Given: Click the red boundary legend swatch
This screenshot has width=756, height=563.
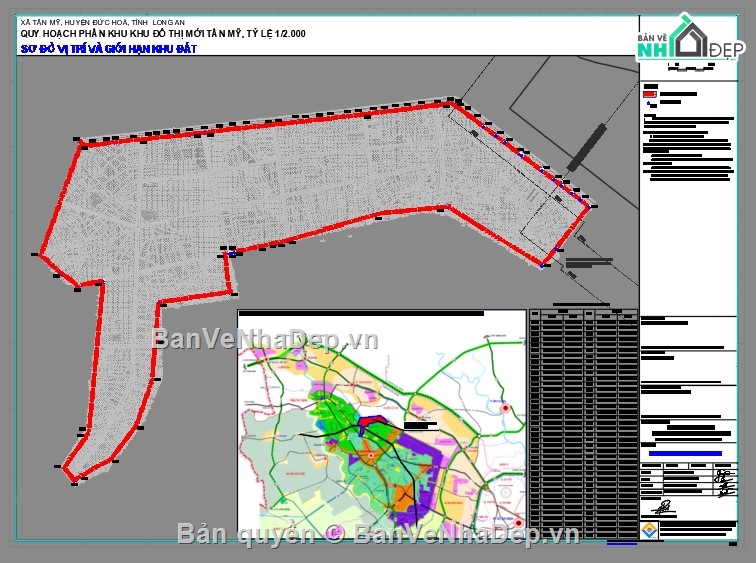Looking at the screenshot, I should 649,95.
